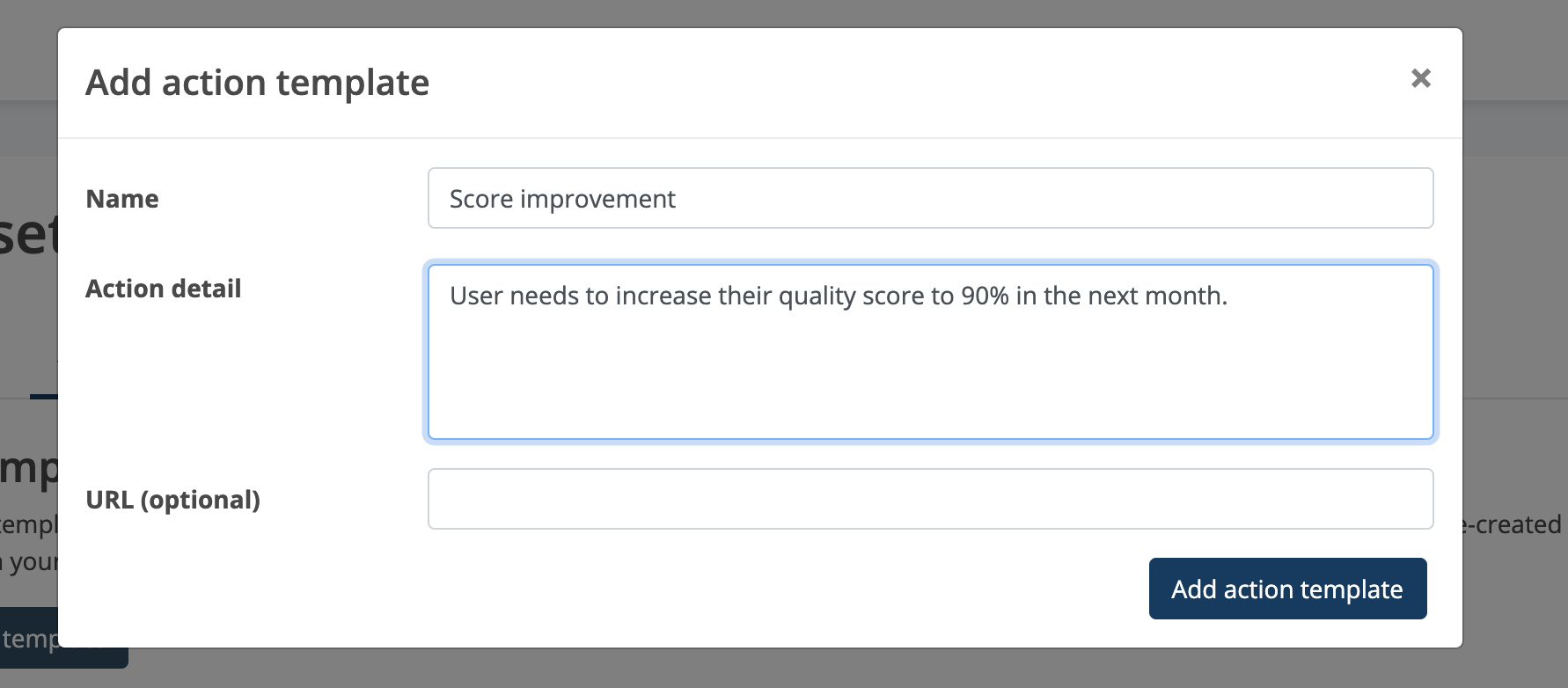Select the text "Score improvement" in Name field
This screenshot has height=688, width=1568.
click(562, 198)
